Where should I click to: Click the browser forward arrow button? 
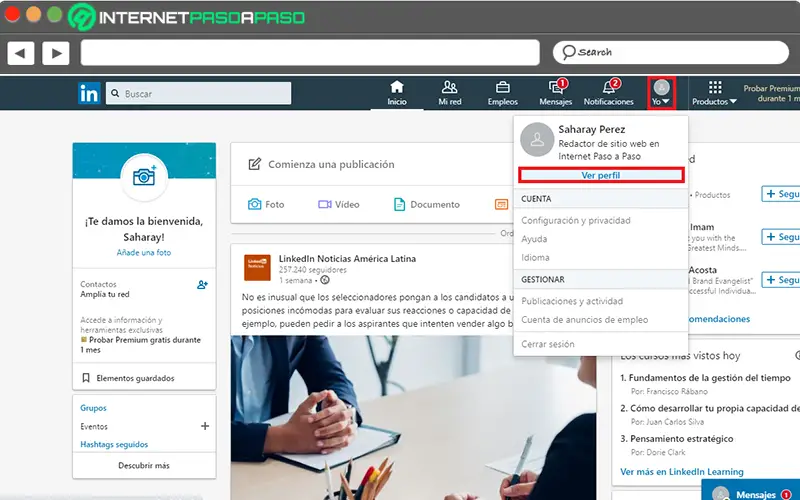pos(56,53)
